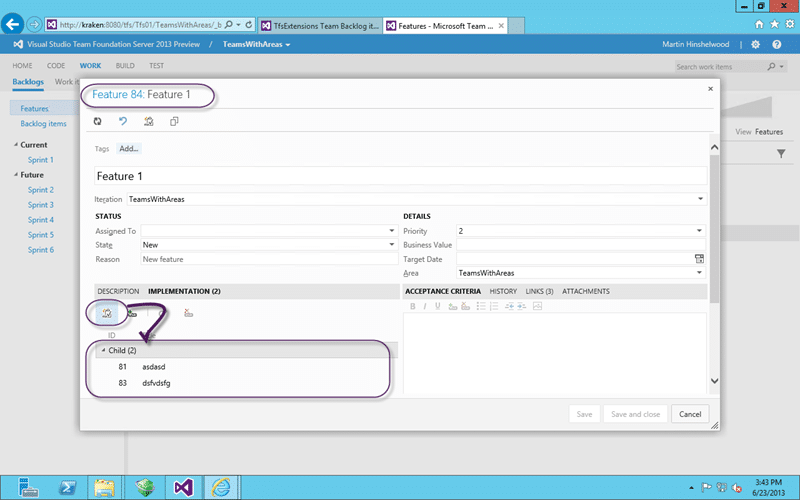The height and width of the screenshot is (500, 800).
Task: Refresh the work item via toolbar icon
Action: point(97,121)
